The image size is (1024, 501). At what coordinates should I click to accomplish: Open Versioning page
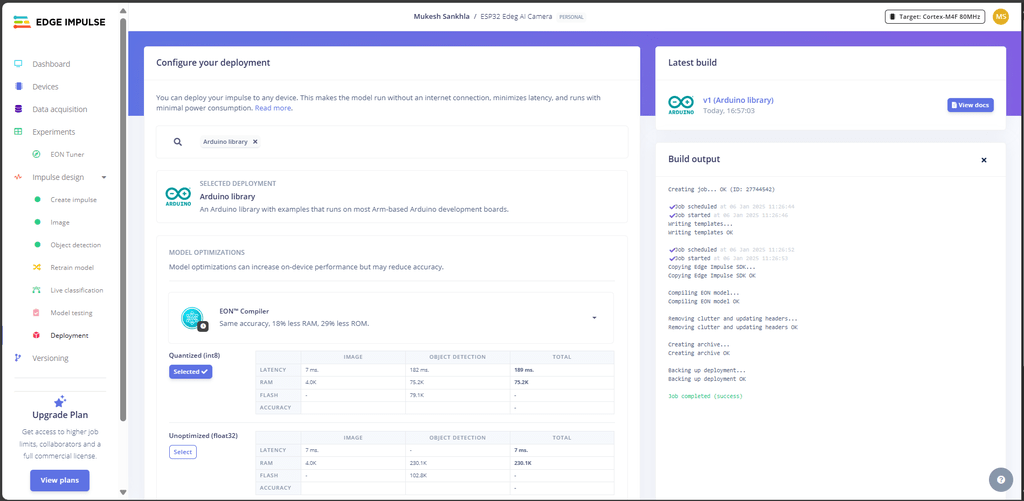50,358
